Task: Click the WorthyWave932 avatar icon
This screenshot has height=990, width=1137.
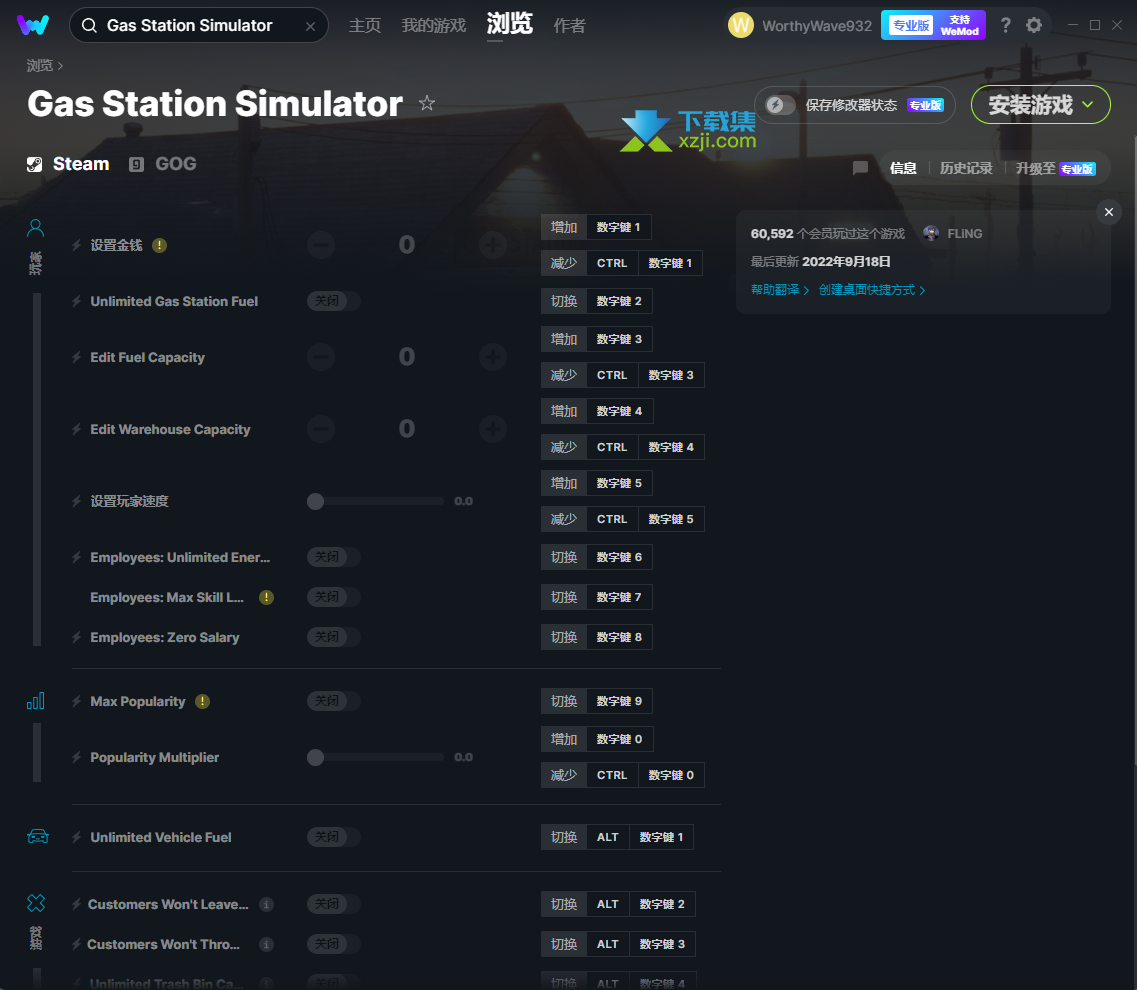Action: (740, 25)
